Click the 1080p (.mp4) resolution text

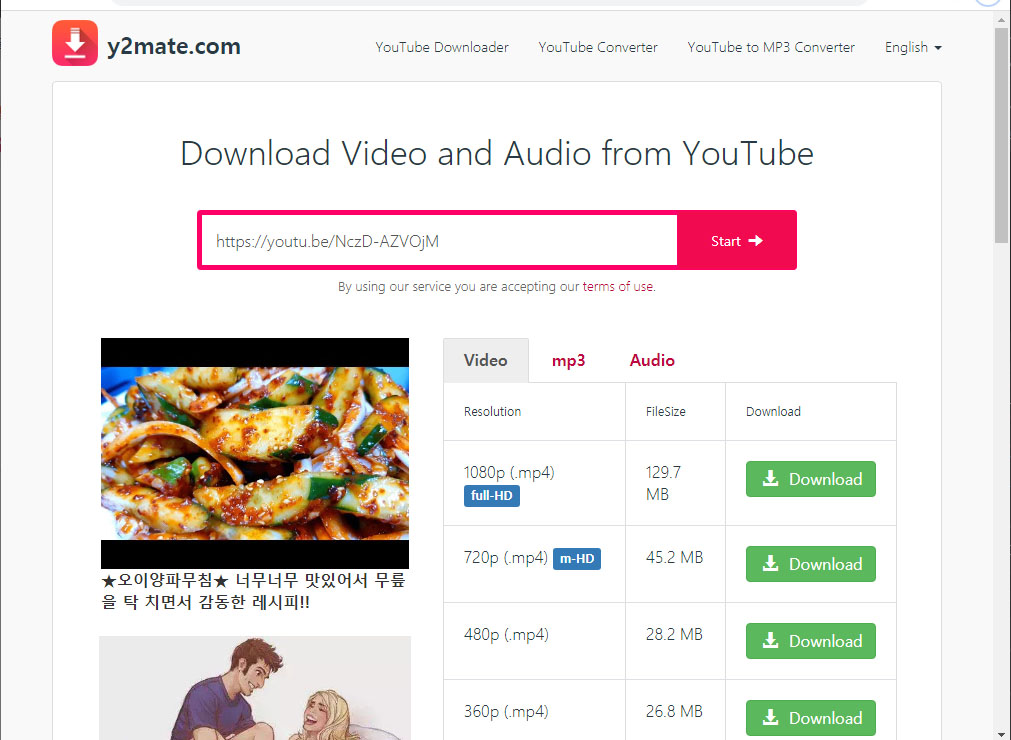click(509, 472)
